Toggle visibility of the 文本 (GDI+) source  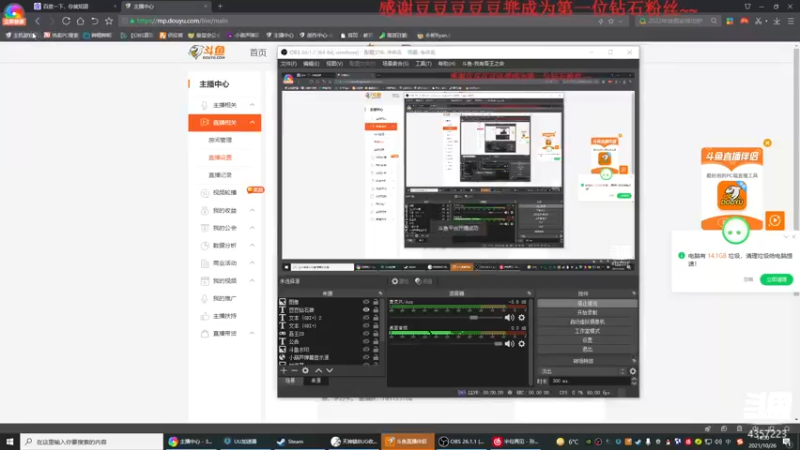[x=366, y=326]
